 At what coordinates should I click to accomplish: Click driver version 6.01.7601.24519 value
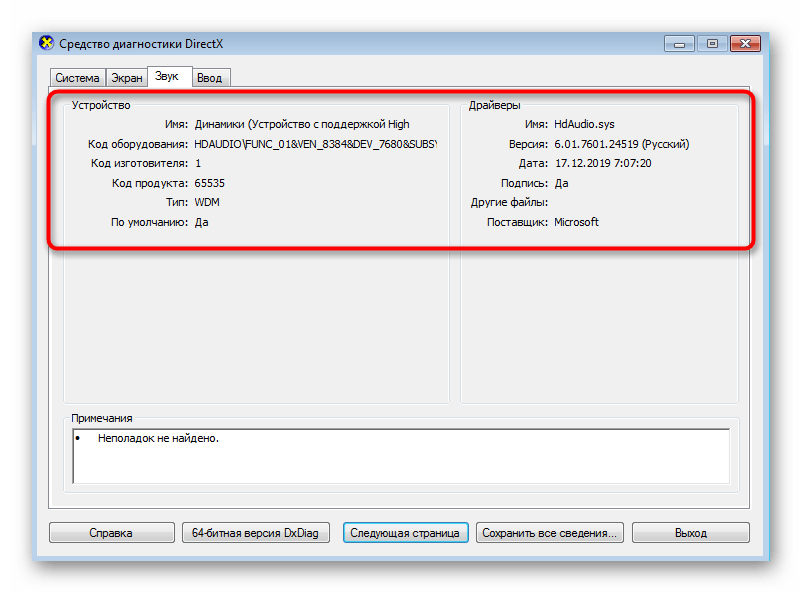click(x=621, y=144)
